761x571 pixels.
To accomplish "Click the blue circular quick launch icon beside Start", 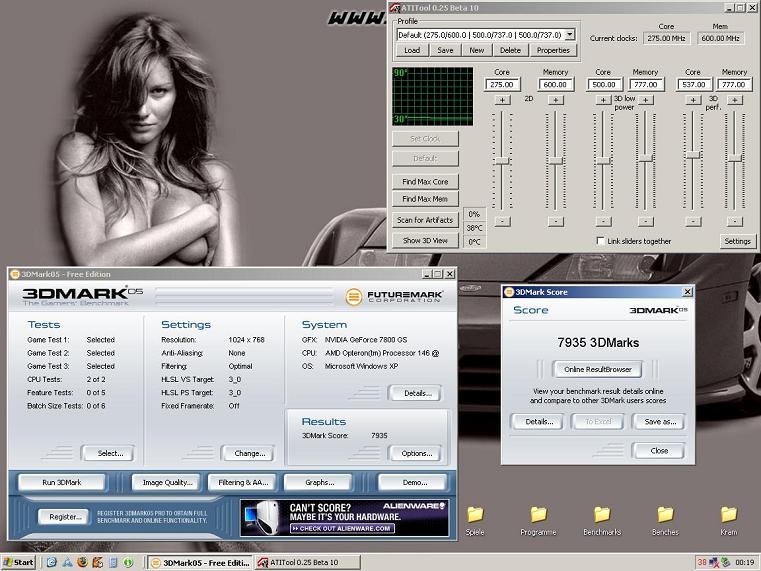I will (52, 562).
